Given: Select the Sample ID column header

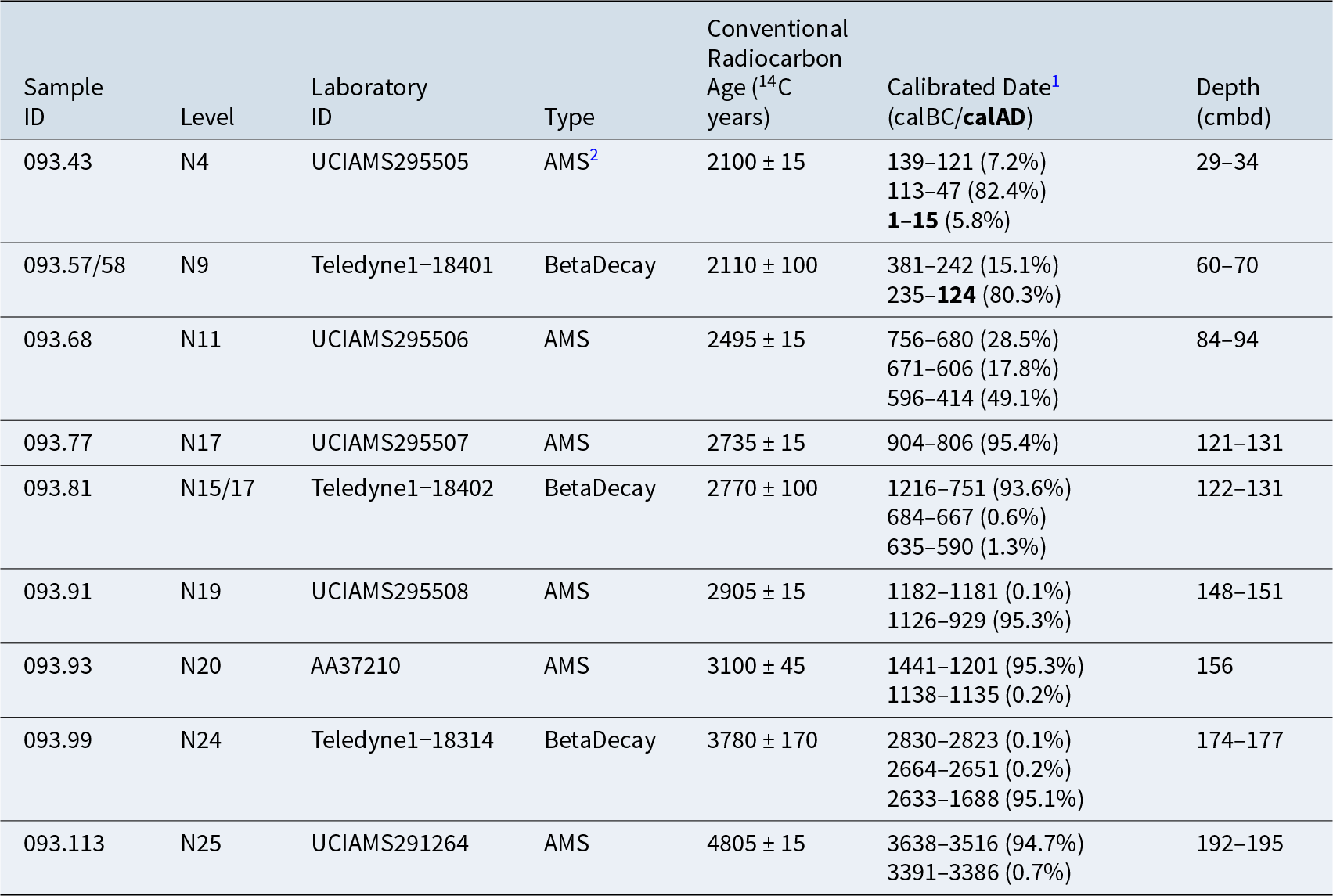Looking at the screenshot, I should [63, 102].
